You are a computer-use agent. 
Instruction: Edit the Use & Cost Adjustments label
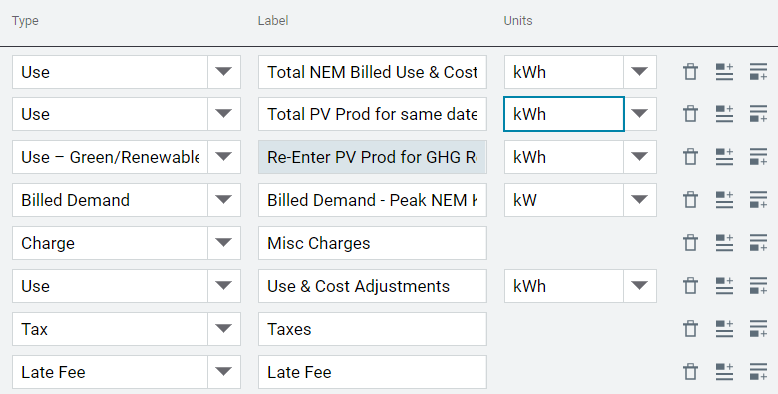[x=372, y=286]
